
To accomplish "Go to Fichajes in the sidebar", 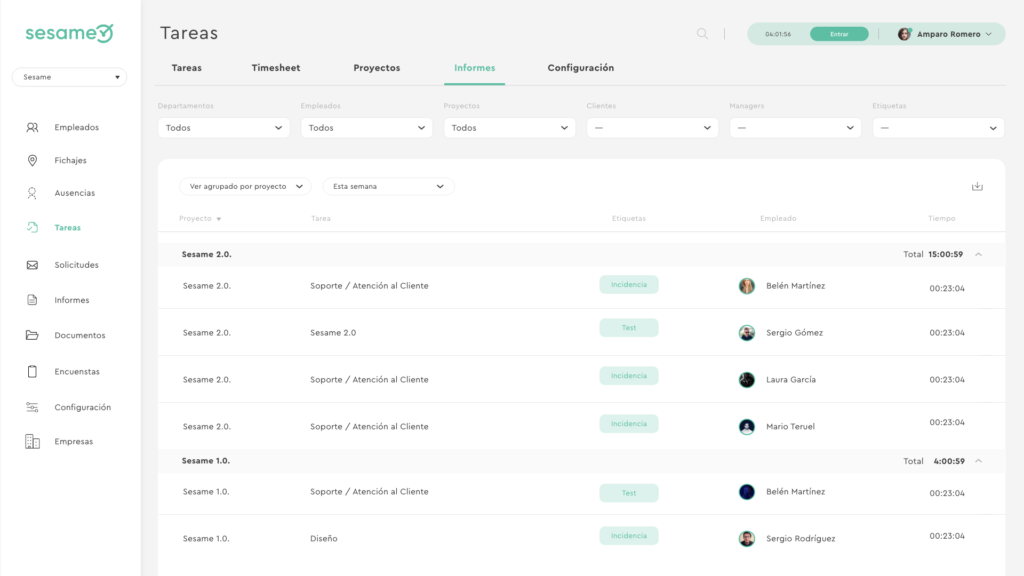I will click(x=71, y=160).
